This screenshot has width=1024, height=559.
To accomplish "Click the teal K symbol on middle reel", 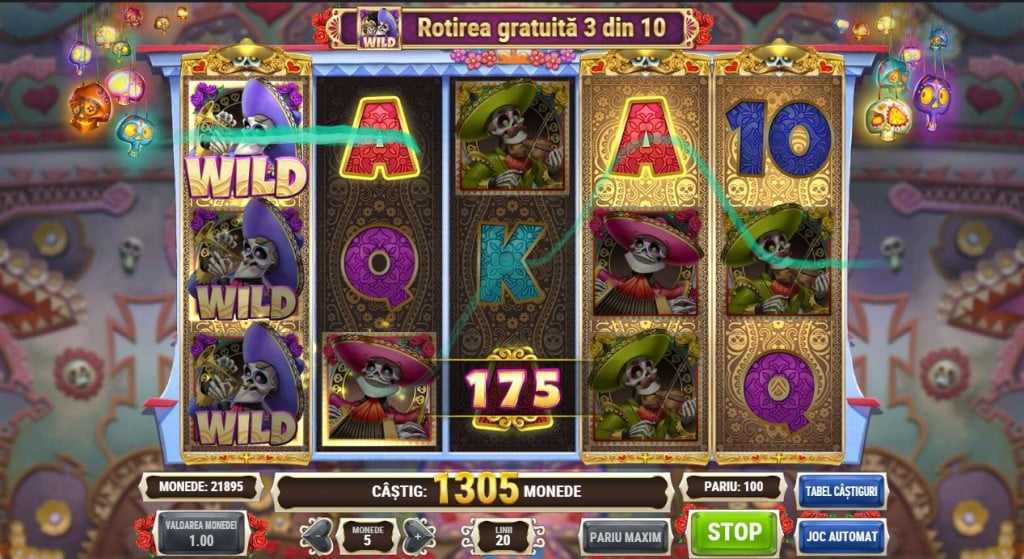I will coord(511,264).
